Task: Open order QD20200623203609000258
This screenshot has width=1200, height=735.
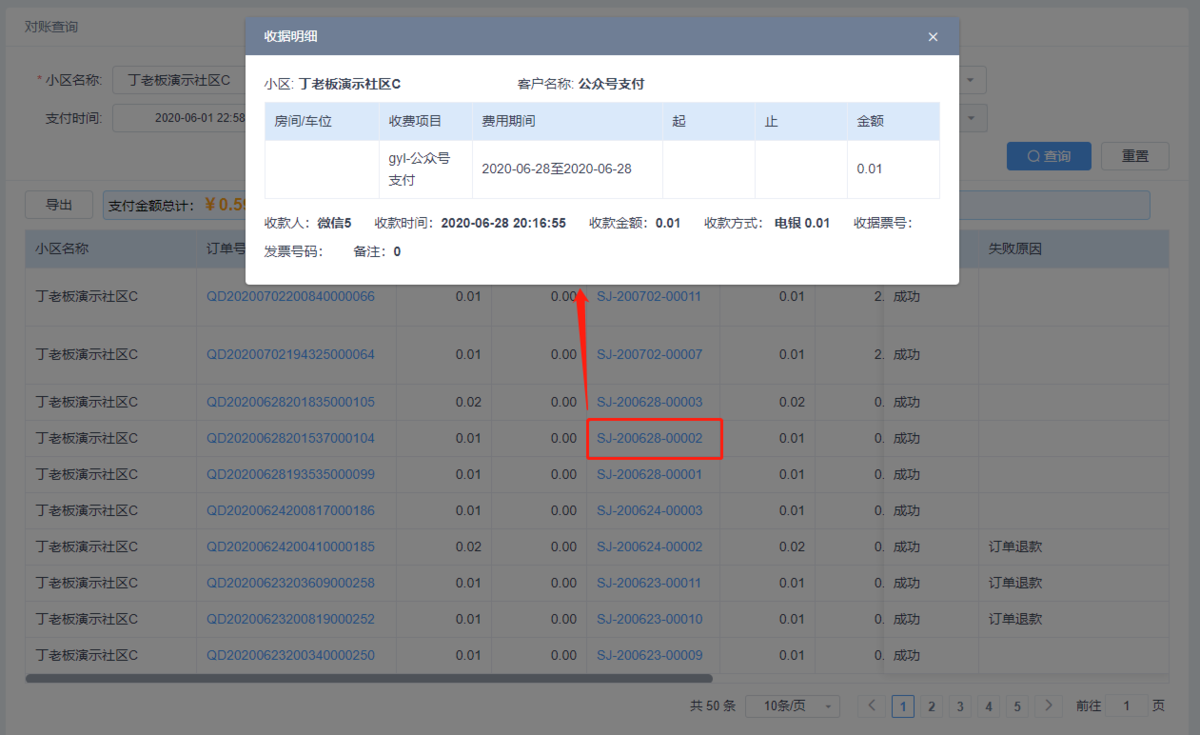Action: tap(290, 583)
